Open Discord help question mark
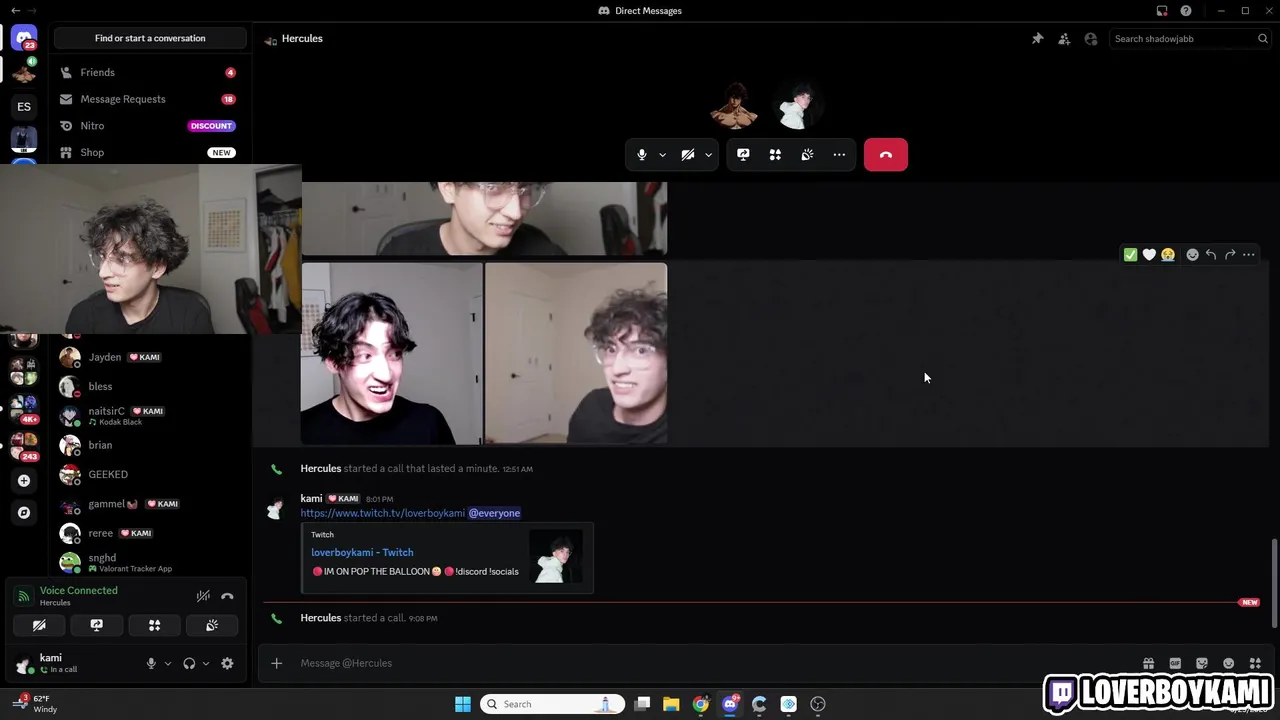 (1186, 11)
